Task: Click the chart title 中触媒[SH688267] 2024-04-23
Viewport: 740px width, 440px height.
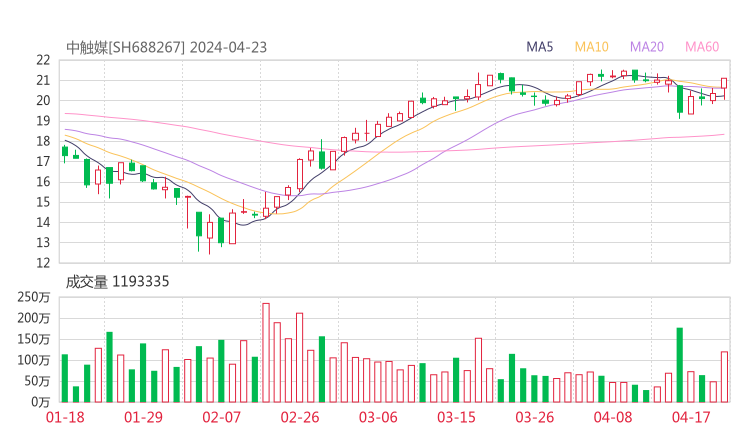Action: [x=167, y=47]
